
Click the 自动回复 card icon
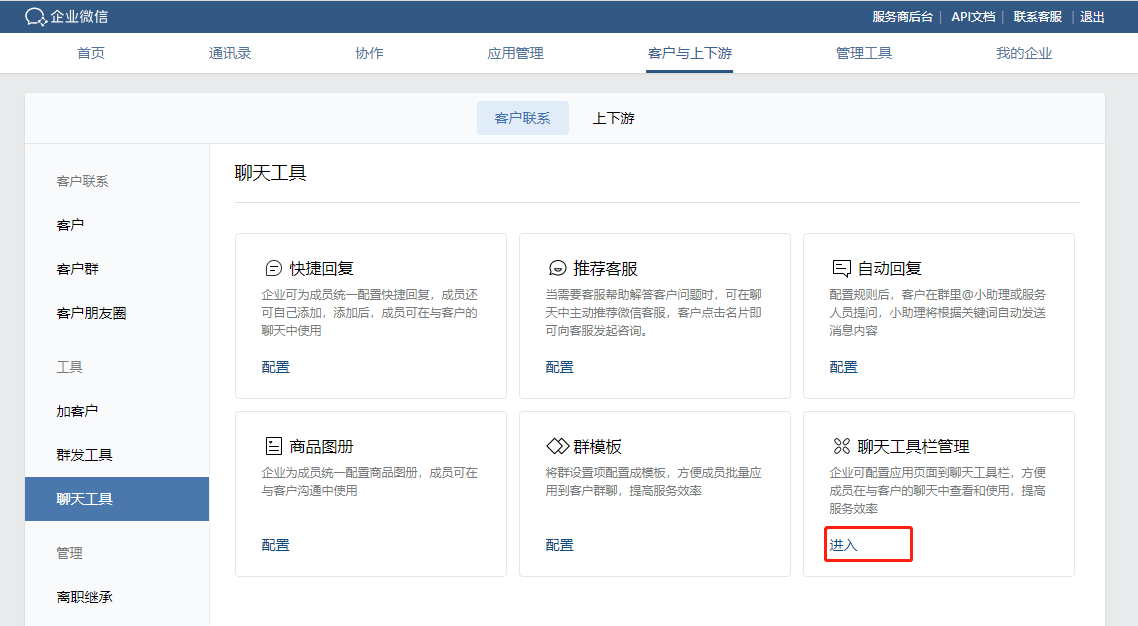click(841, 268)
